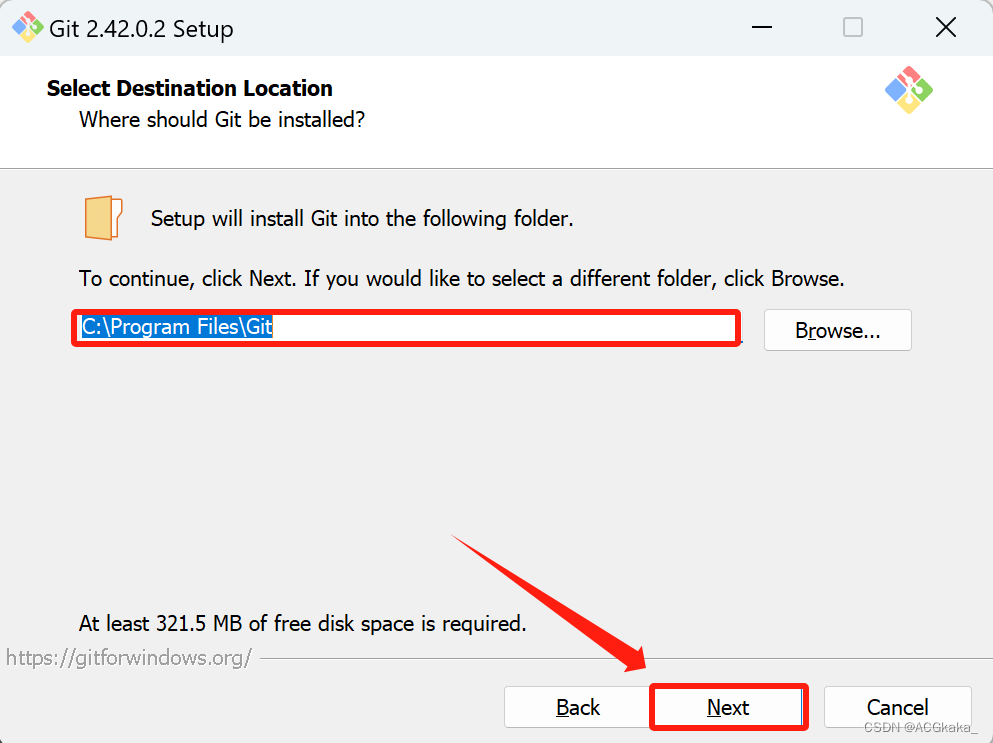Go Back to previous setup step
The width and height of the screenshot is (993, 743).
pyautogui.click(x=578, y=707)
